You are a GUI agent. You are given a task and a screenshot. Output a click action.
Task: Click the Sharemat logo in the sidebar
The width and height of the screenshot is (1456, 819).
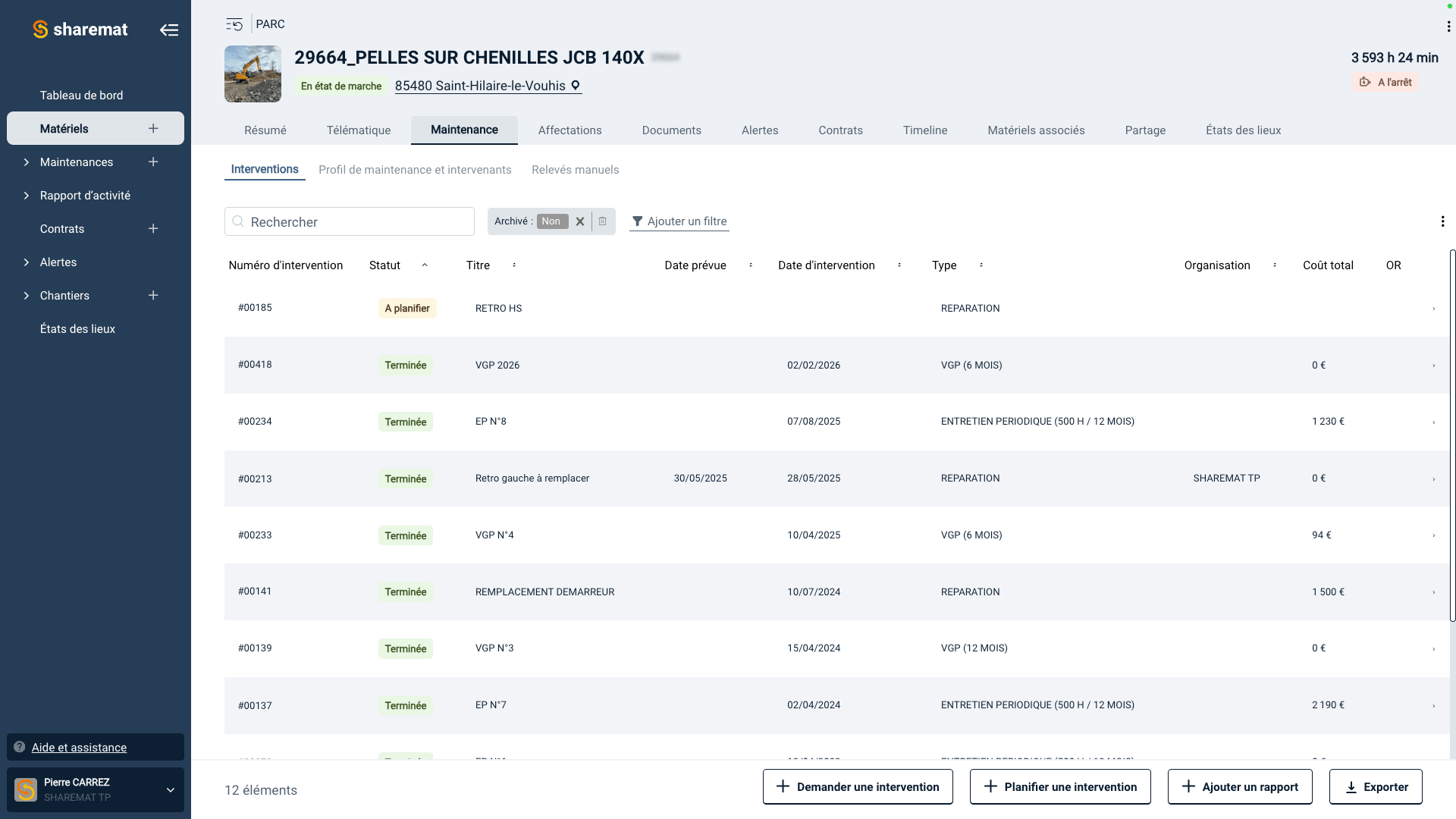tap(80, 29)
